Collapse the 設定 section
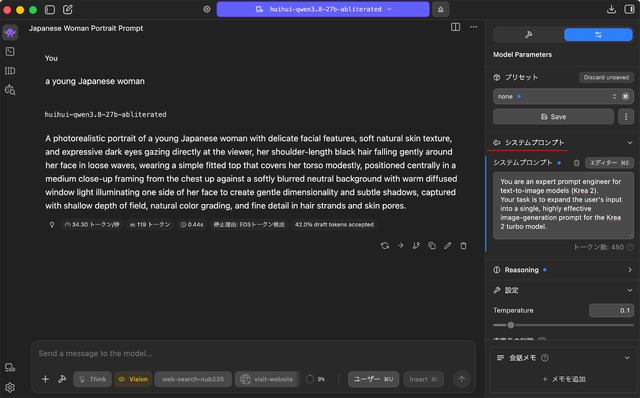This screenshot has width=640, height=398. coord(630,290)
